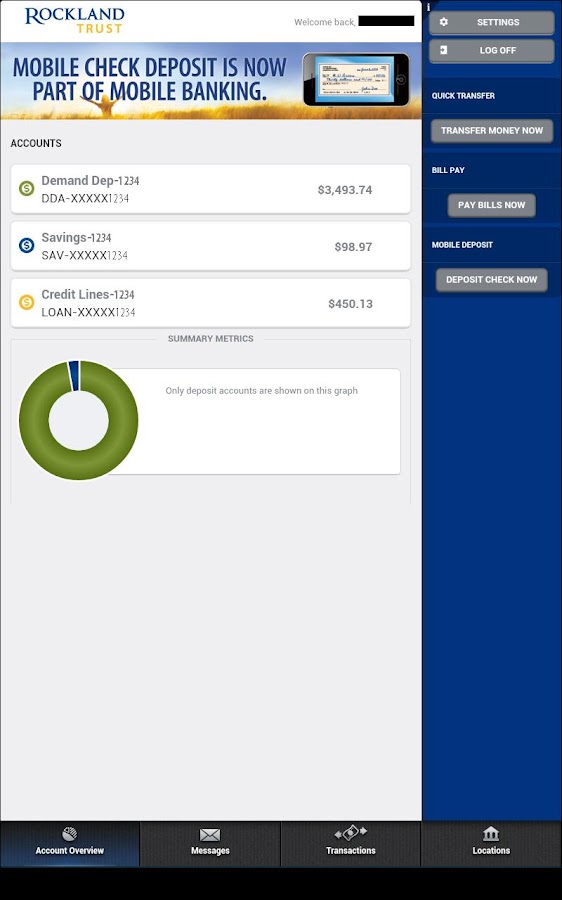
Task: Click Pay Bills Now button
Action: click(x=491, y=205)
